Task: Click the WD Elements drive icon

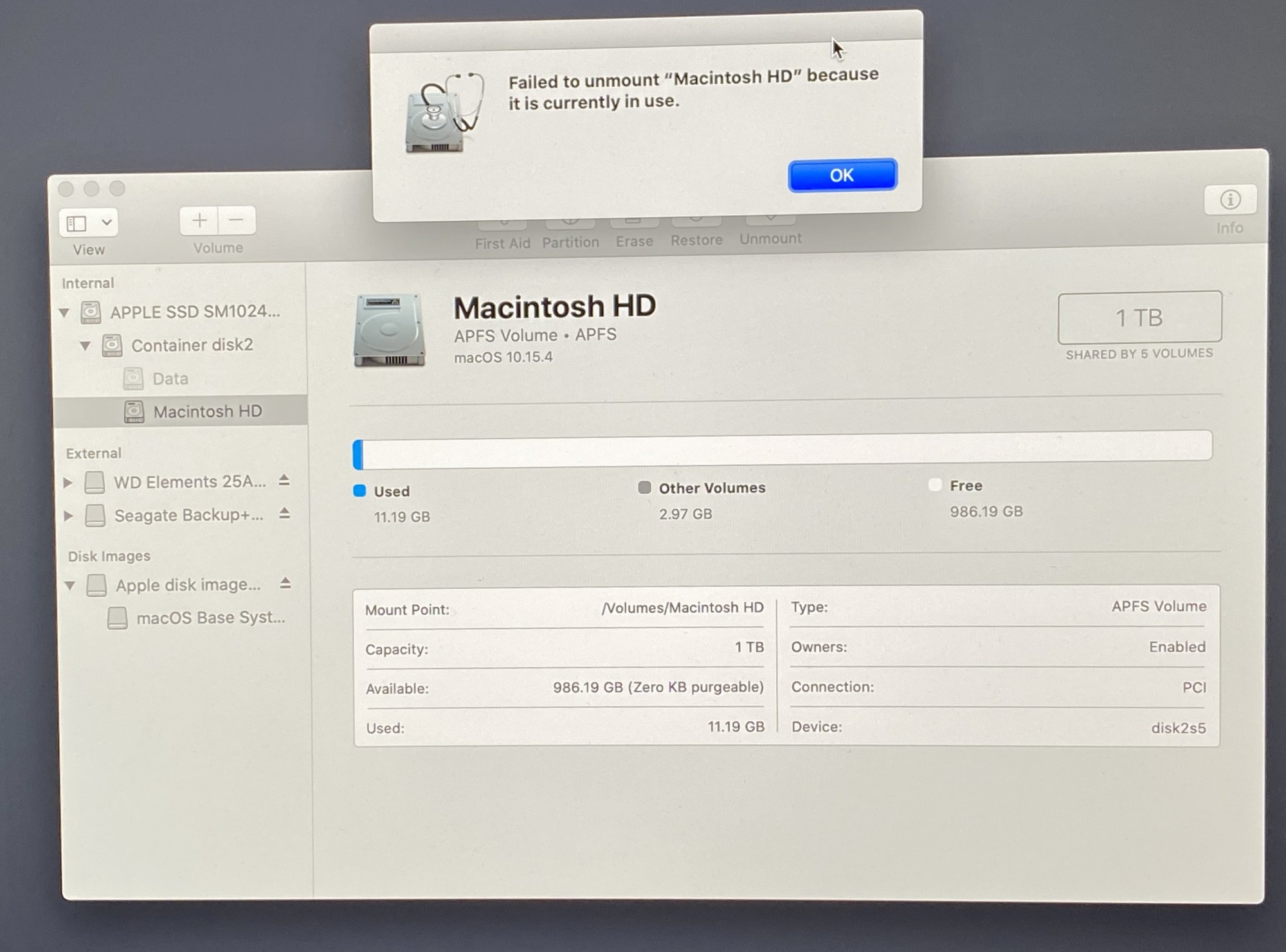Action: (95, 482)
